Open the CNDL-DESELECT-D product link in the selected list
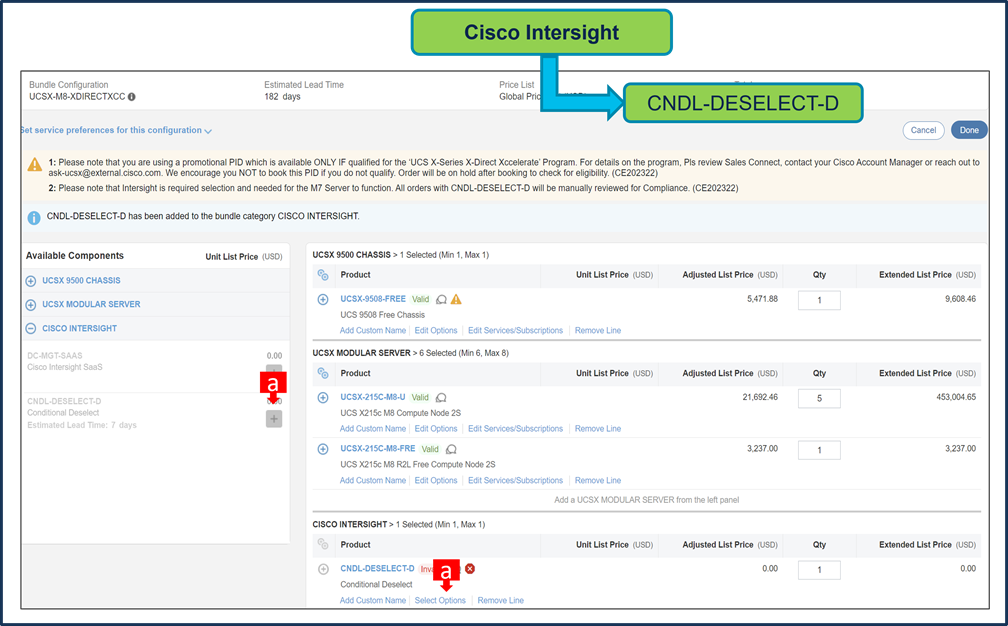 (x=377, y=569)
